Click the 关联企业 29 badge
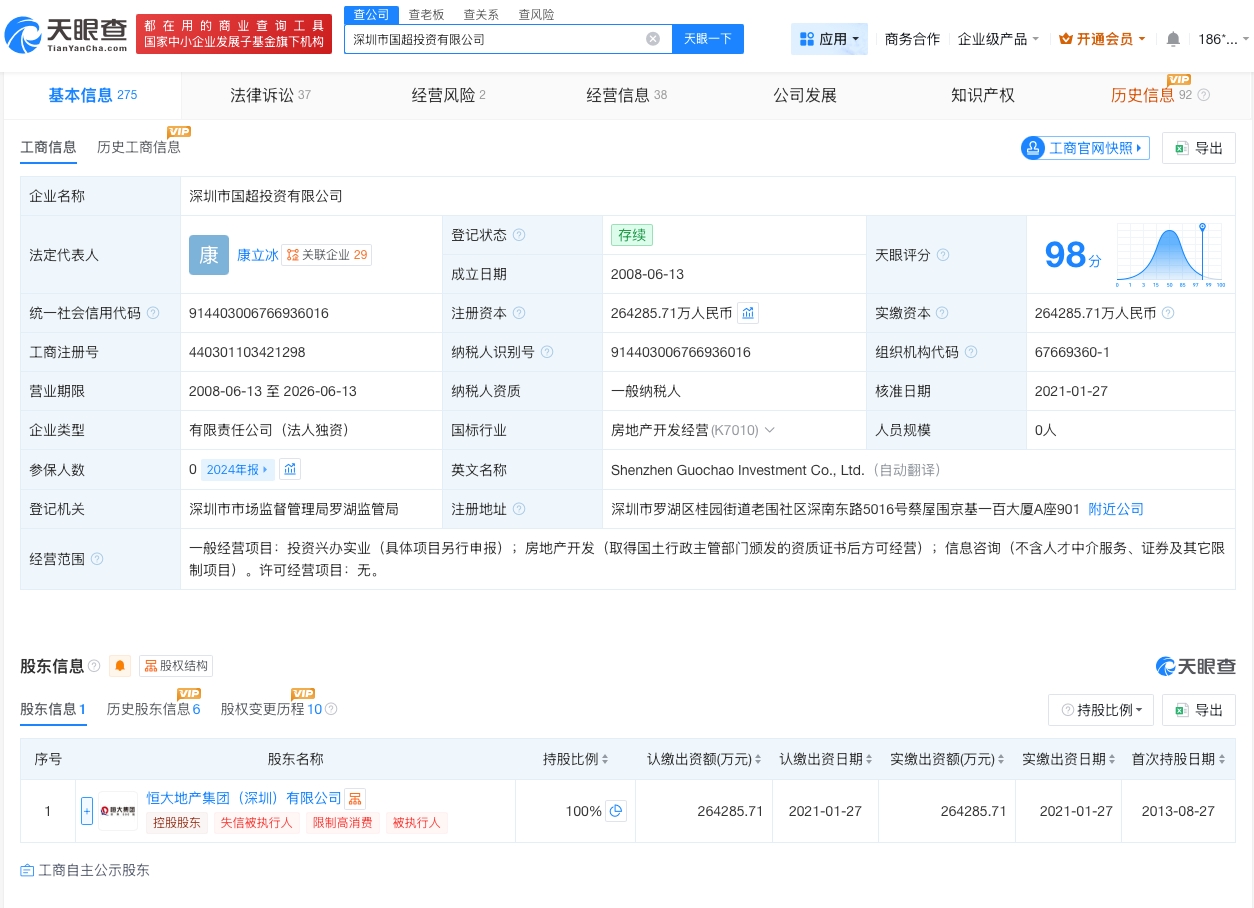Viewport: 1254px width, 908px height. [327, 255]
